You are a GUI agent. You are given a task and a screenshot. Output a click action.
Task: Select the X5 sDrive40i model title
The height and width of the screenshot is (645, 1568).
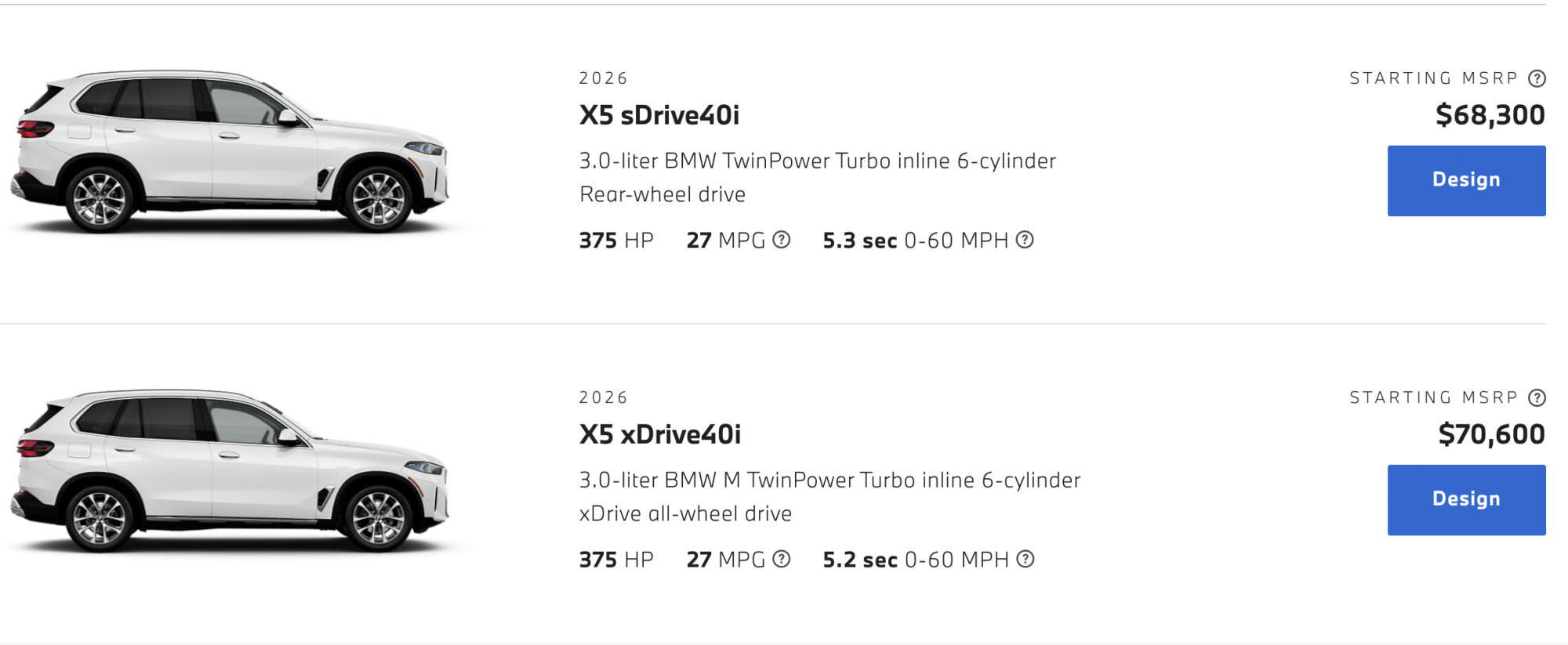coord(659,115)
